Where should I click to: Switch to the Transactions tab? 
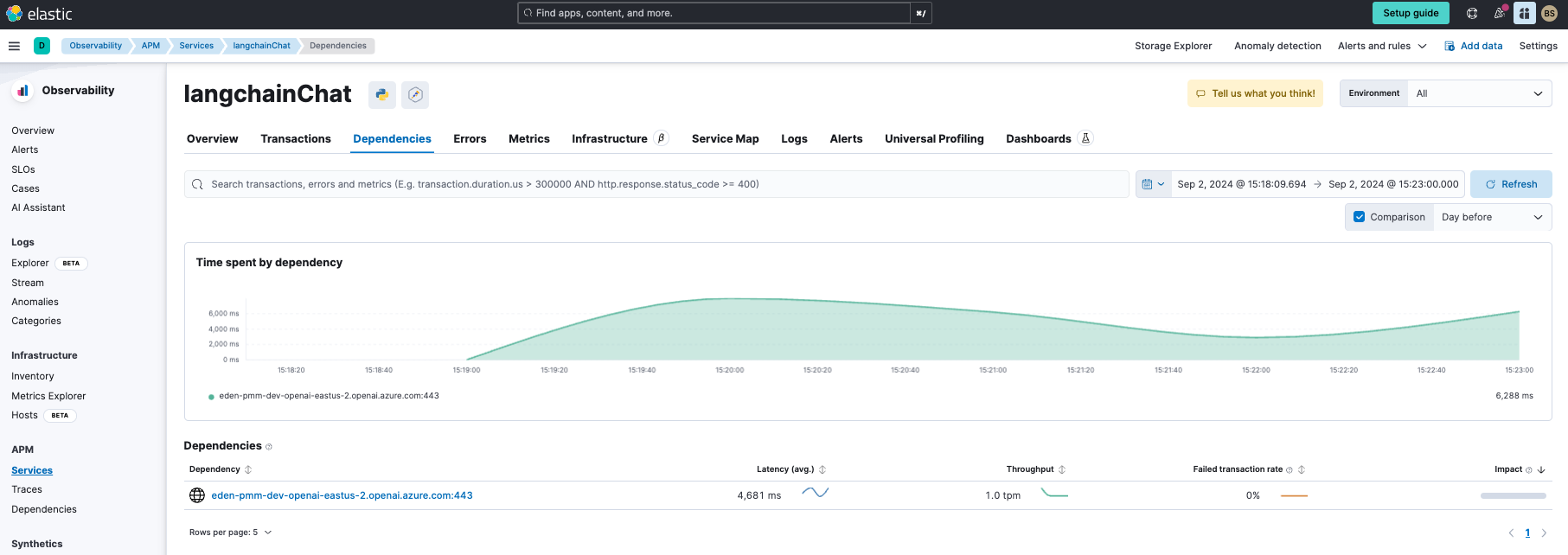pyautogui.click(x=296, y=138)
